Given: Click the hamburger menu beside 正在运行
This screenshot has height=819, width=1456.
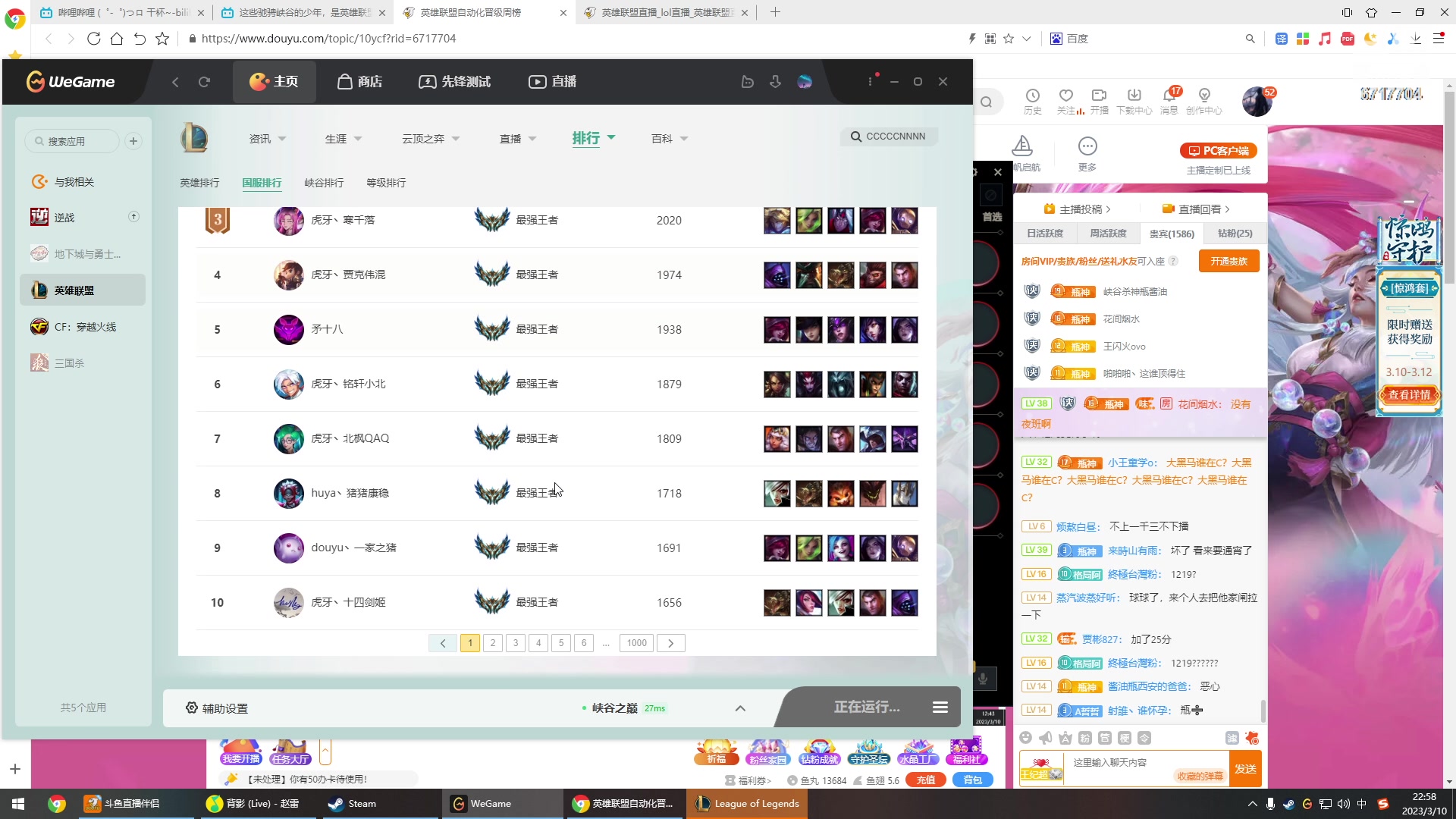Looking at the screenshot, I should pos(940,708).
